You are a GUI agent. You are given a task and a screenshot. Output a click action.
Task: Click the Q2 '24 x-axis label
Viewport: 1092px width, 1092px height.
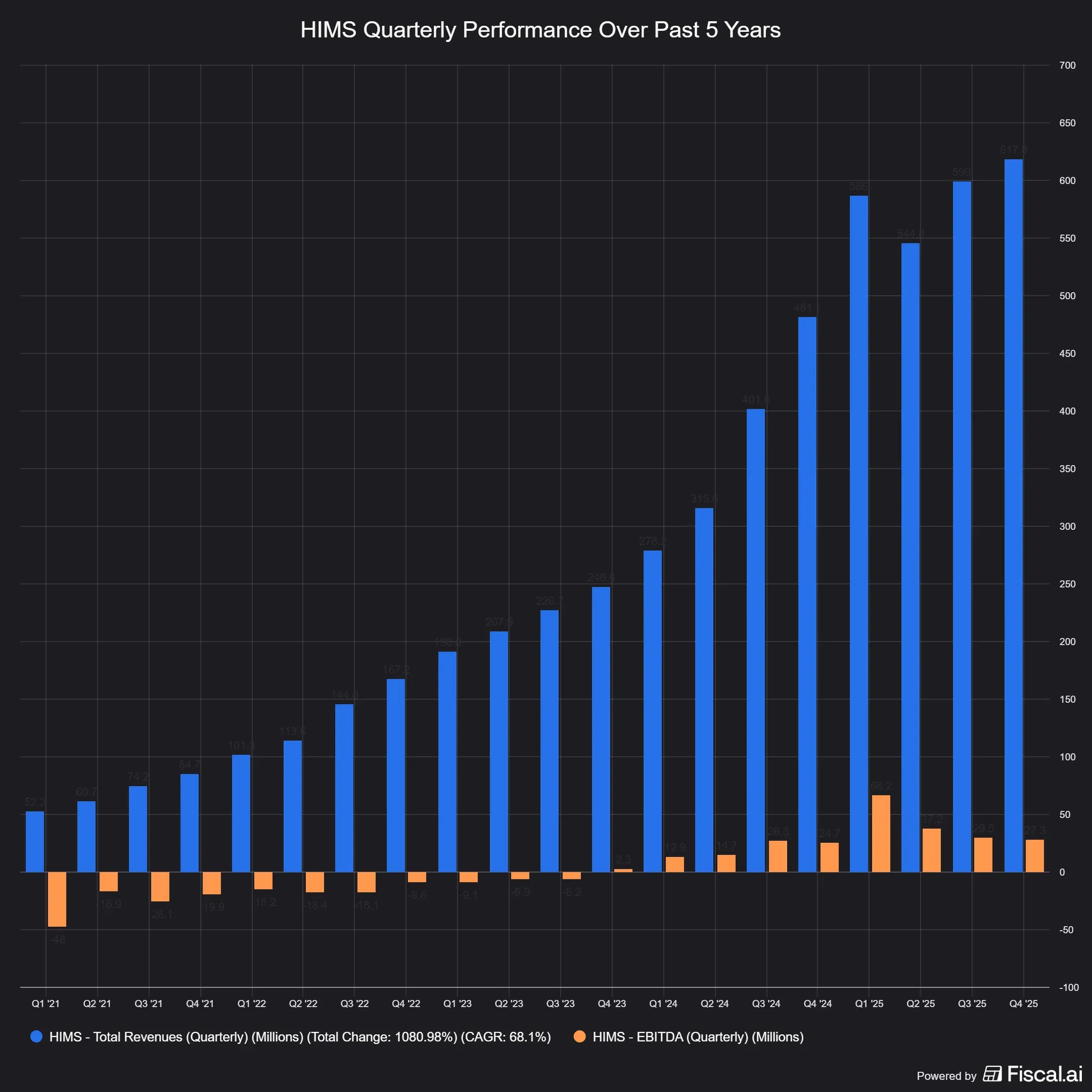click(715, 1003)
